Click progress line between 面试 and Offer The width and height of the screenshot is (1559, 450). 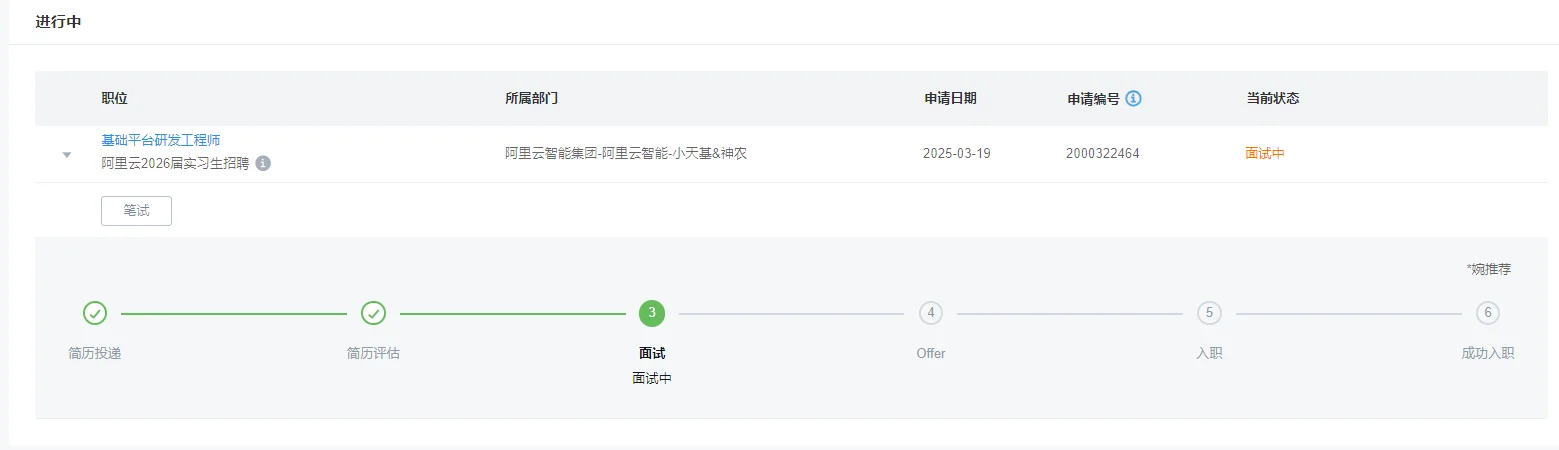(x=791, y=314)
